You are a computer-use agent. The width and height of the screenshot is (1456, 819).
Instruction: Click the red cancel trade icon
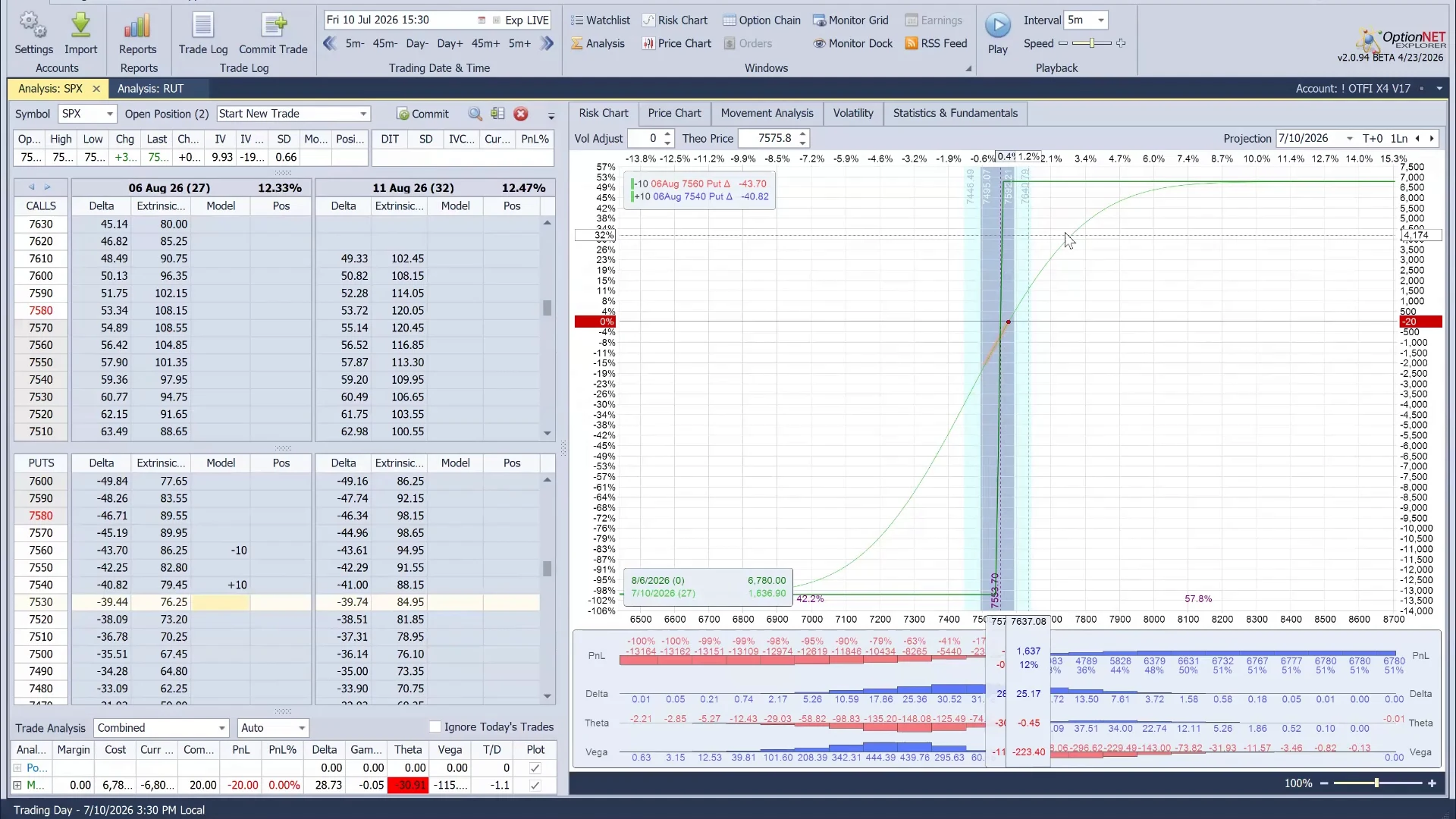[x=521, y=114]
